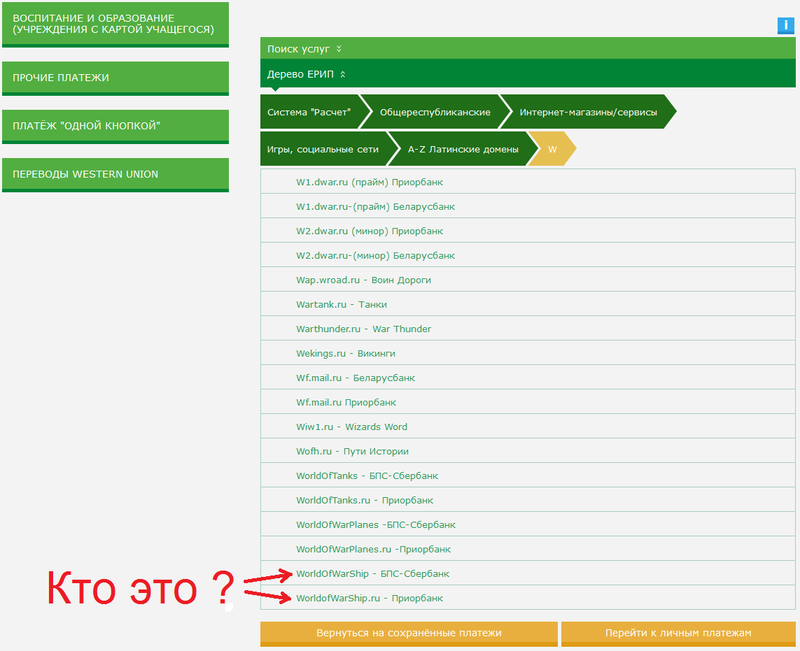This screenshot has height=651, width=800.
Task: Select Wekings.ru - Викинги
Action: point(528,353)
